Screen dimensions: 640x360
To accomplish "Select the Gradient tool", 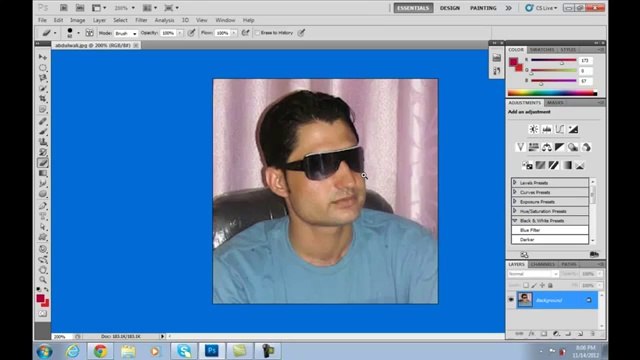I will pos(43,173).
